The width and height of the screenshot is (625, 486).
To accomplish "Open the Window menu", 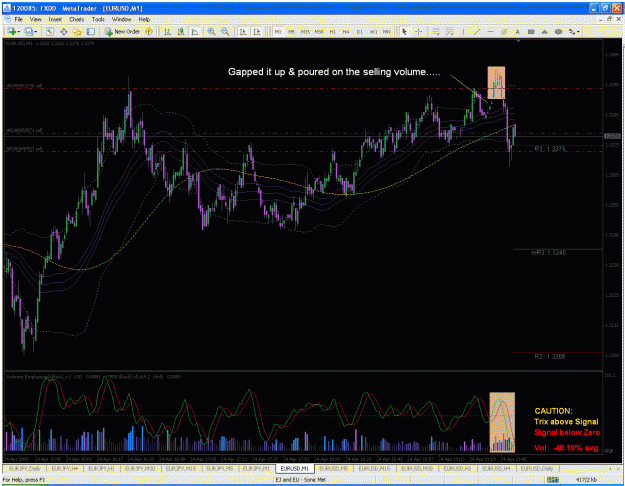I will click(121, 19).
